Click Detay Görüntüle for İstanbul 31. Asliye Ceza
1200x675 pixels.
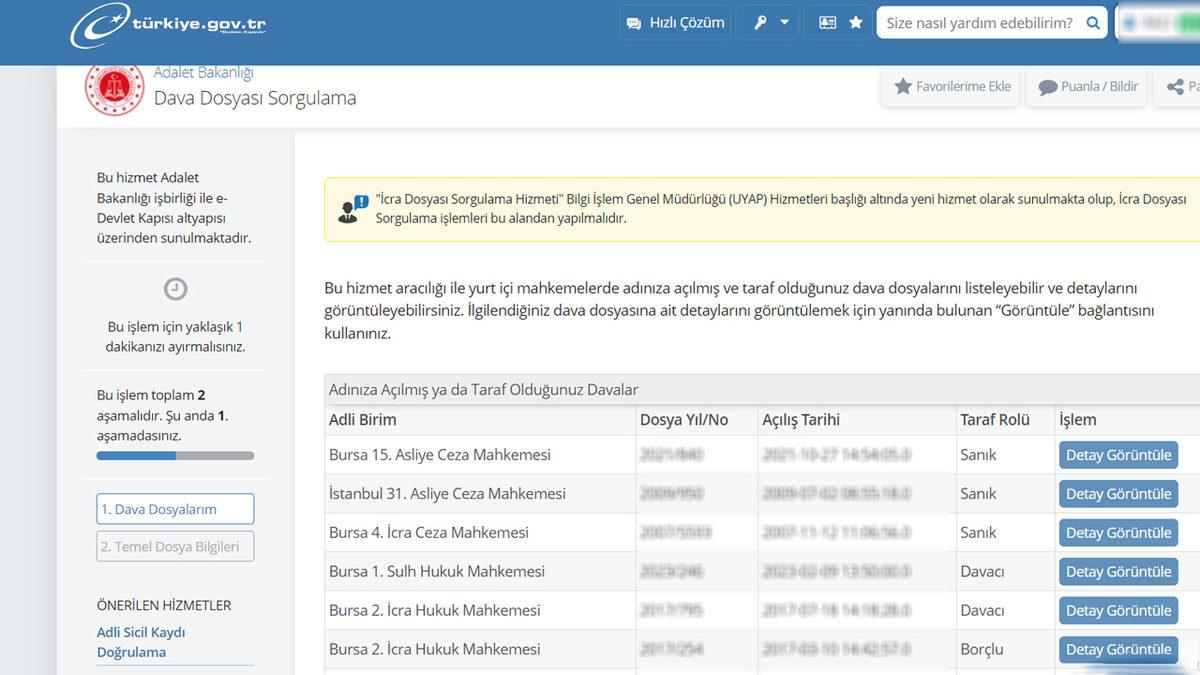[x=1118, y=493]
